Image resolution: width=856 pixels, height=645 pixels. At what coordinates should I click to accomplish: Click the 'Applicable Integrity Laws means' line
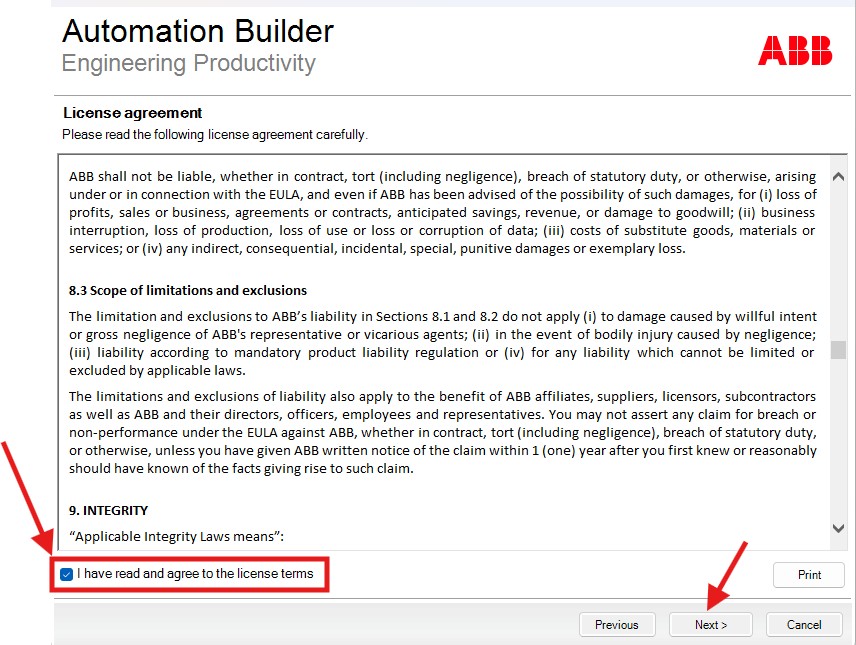click(x=176, y=536)
